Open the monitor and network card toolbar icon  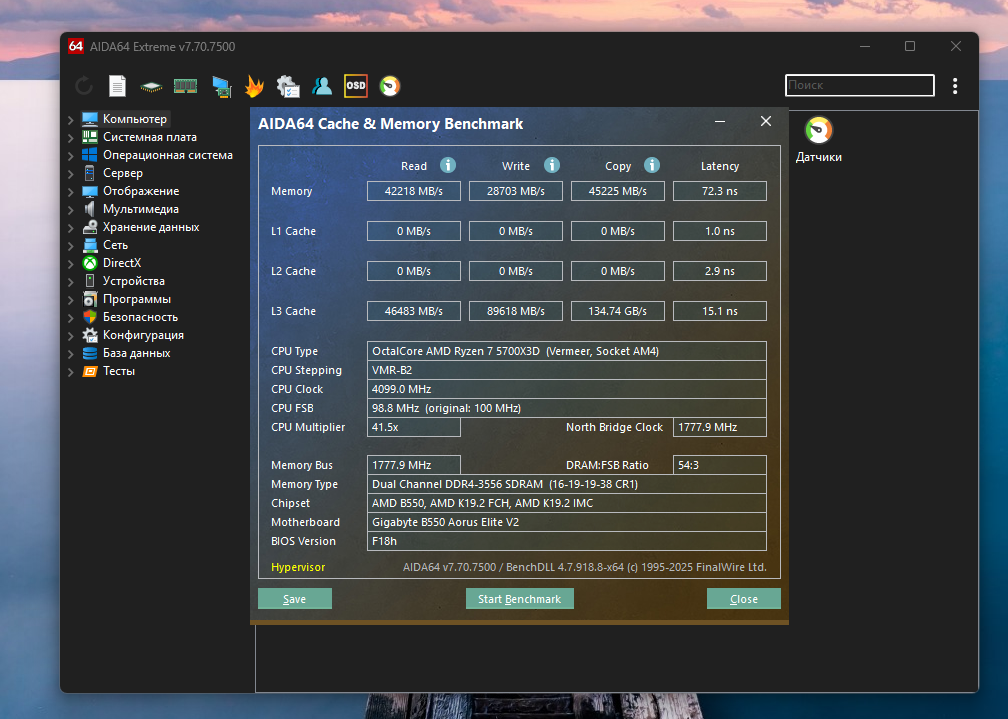(x=221, y=86)
